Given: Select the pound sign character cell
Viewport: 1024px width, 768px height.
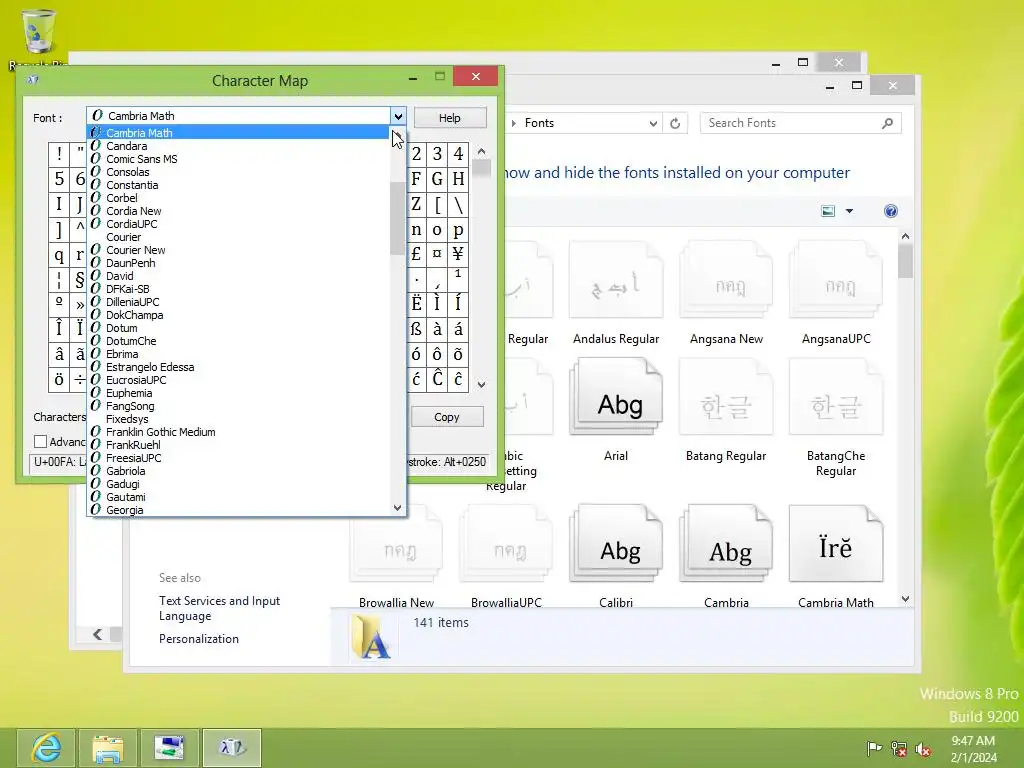Looking at the screenshot, I should pyautogui.click(x=416, y=254).
